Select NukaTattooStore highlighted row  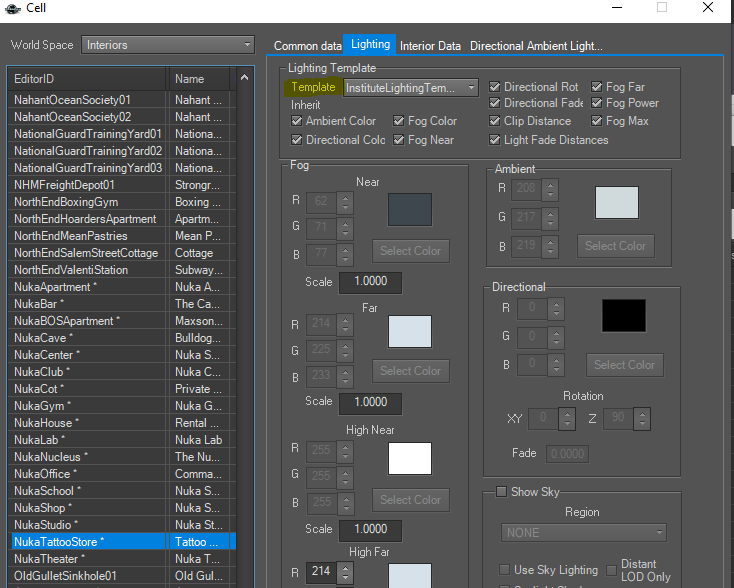pos(122,542)
